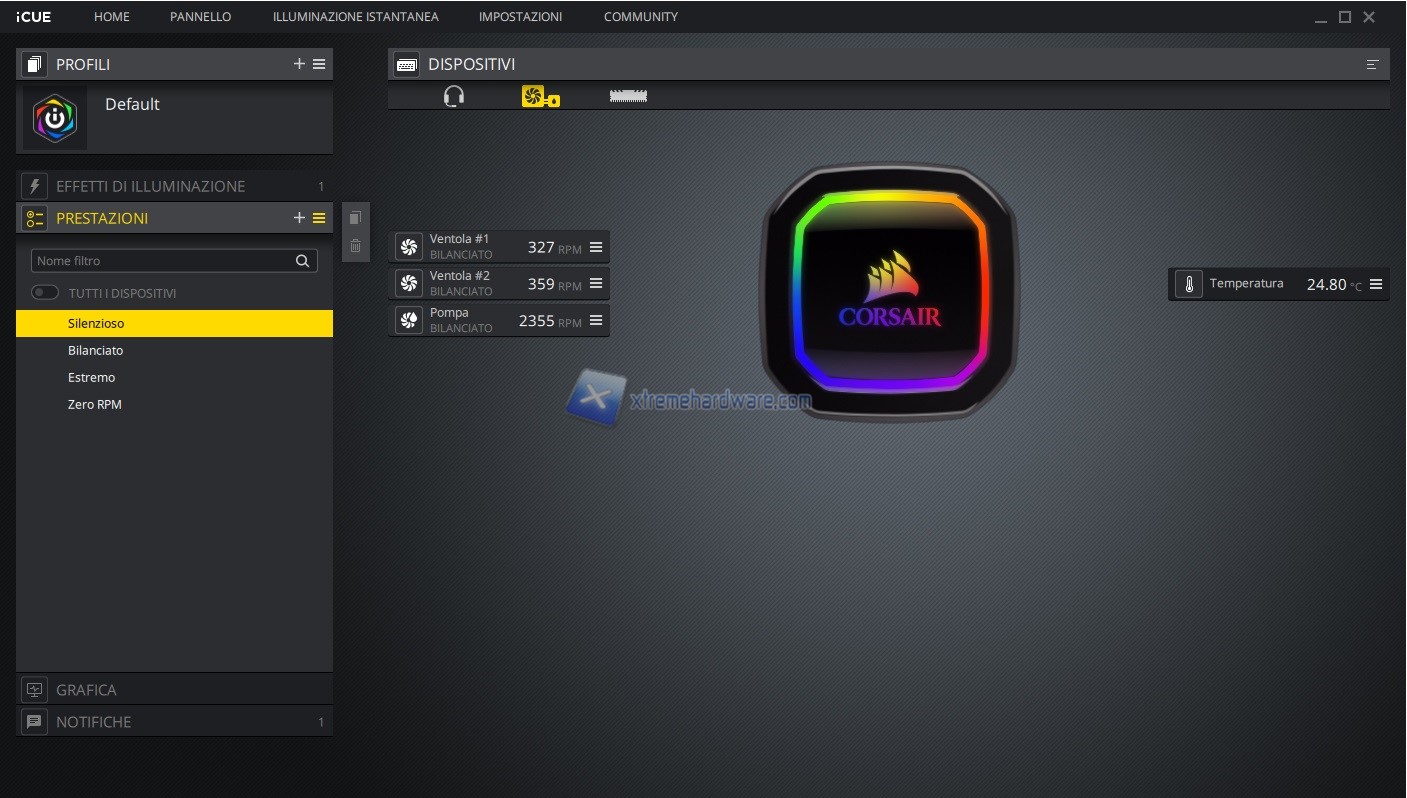This screenshot has height=798, width=1407.
Task: Click the Nome filtro input field
Action: 160,261
